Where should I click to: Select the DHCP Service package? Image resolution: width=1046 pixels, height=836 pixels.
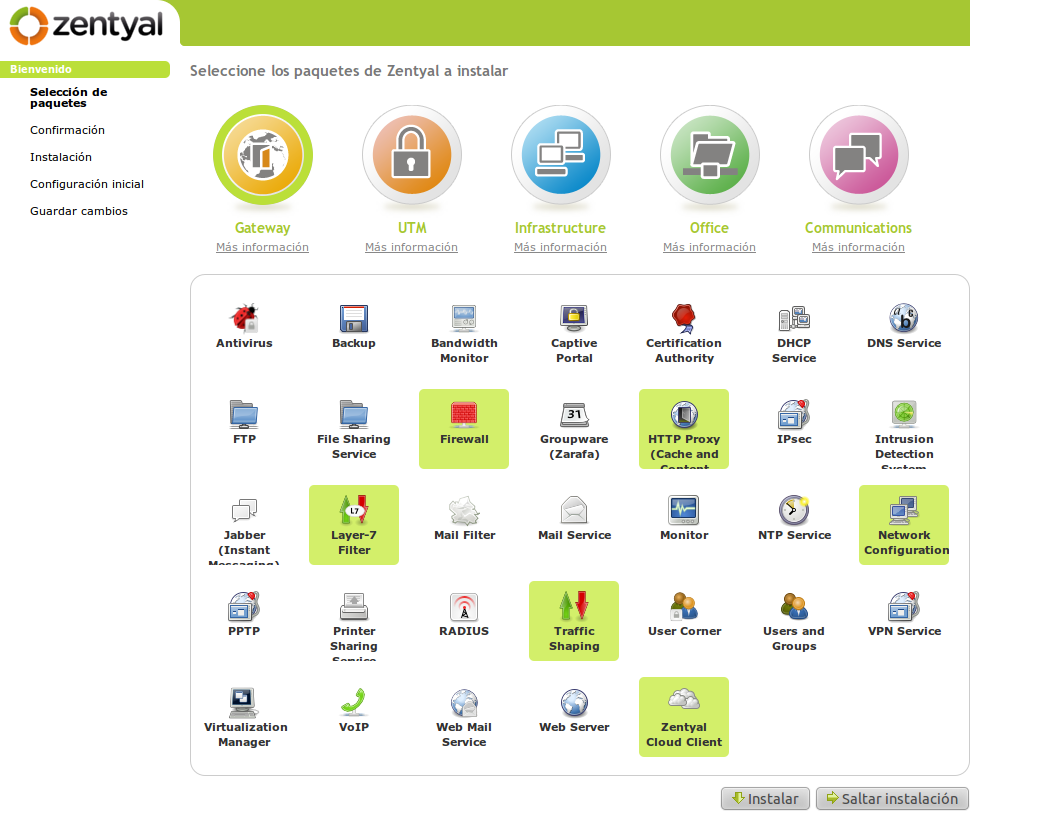[x=794, y=332]
